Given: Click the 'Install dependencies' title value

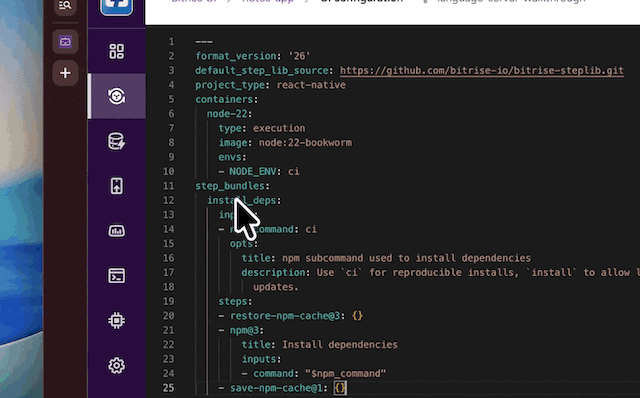Looking at the screenshot, I should [x=340, y=345].
